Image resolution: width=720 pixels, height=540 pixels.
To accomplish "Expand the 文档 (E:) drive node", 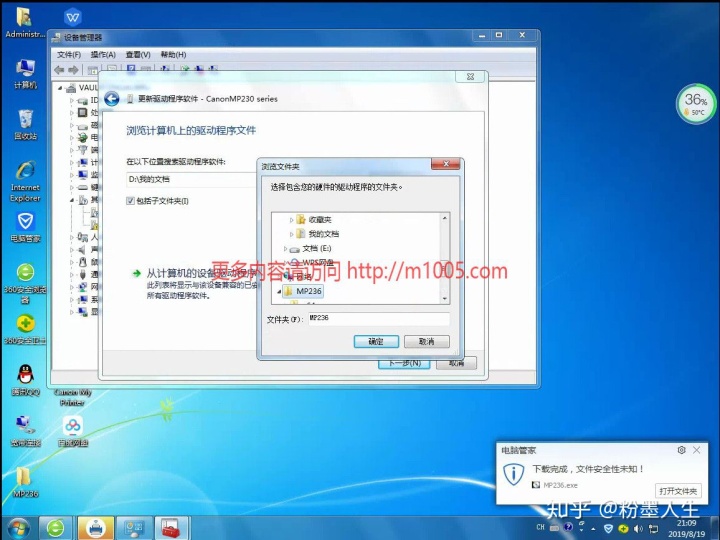I will (285, 249).
